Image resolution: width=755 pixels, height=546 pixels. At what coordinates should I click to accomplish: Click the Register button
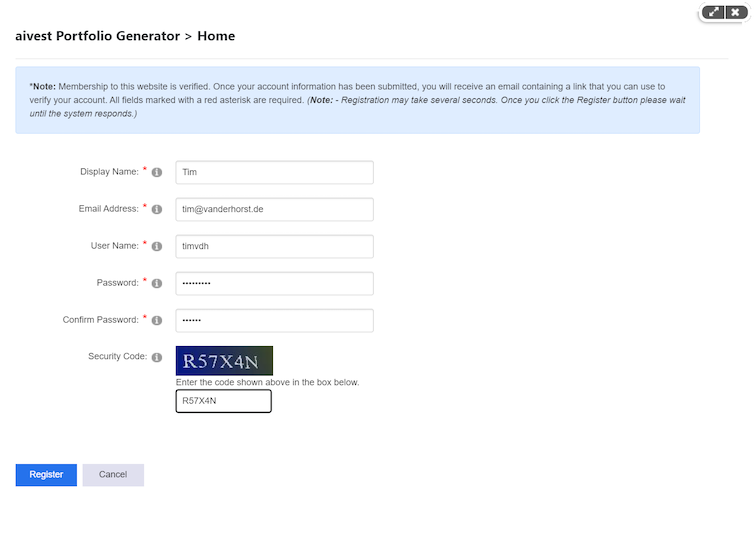(46, 475)
